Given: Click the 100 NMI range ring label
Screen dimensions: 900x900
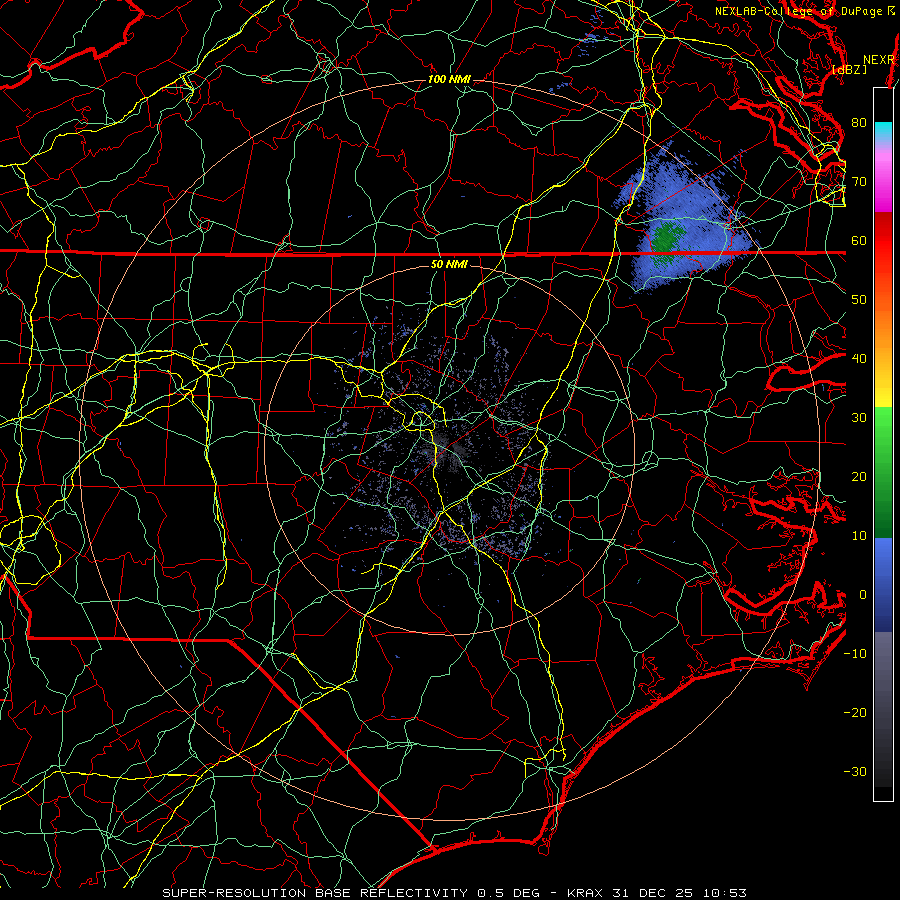Looking at the screenshot, I should pos(449,79).
